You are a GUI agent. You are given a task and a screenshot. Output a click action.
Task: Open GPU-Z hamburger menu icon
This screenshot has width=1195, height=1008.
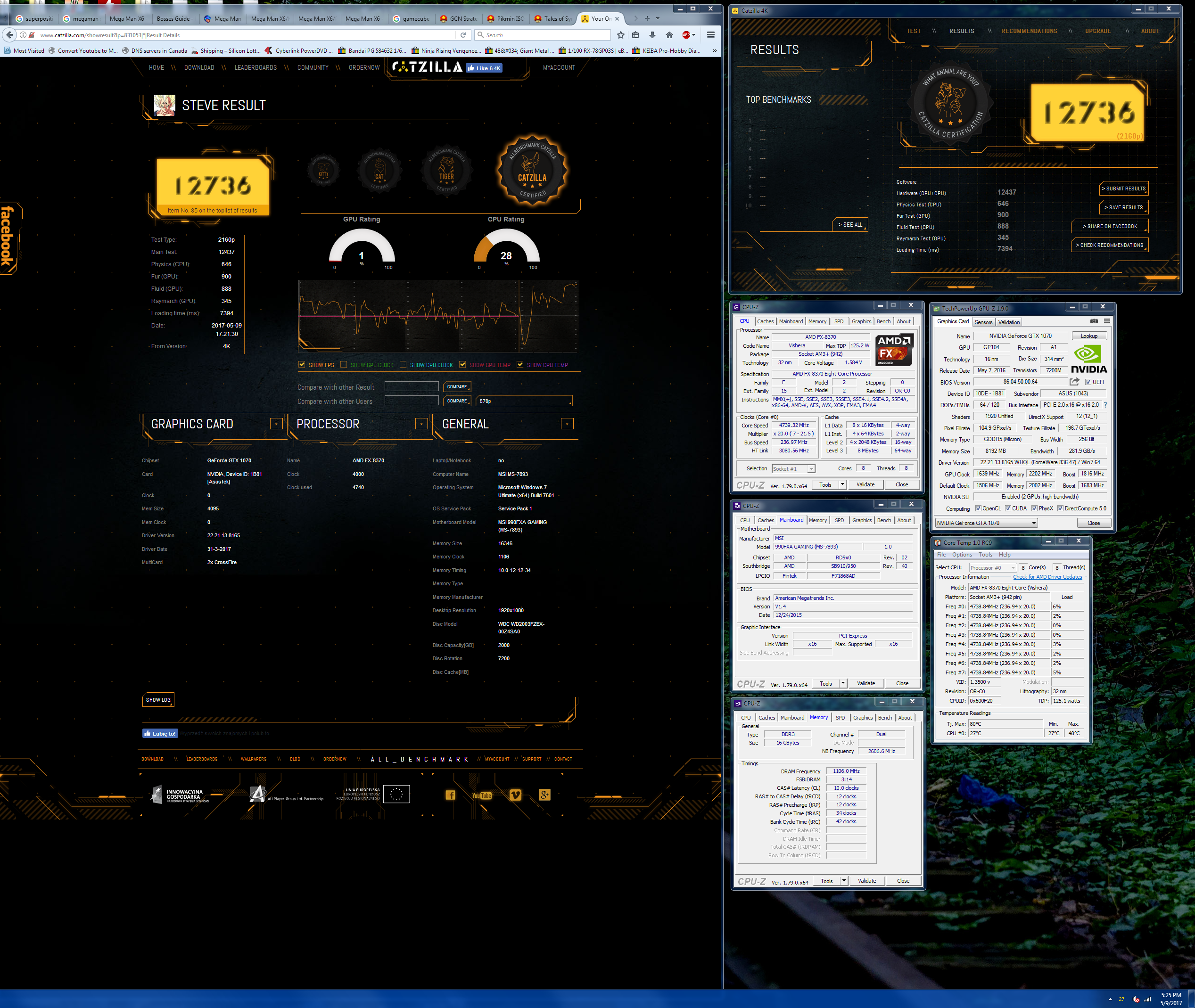[1107, 321]
